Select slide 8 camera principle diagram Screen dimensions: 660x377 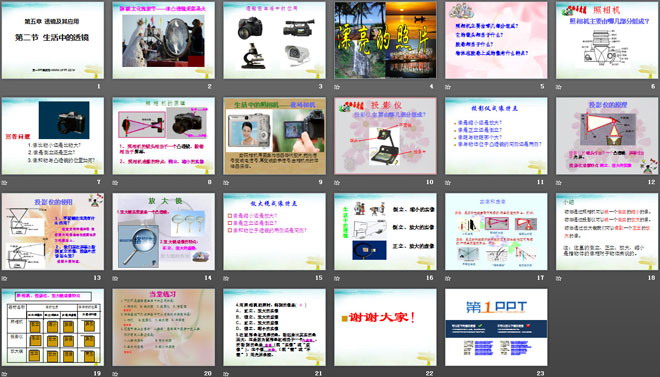164,136
